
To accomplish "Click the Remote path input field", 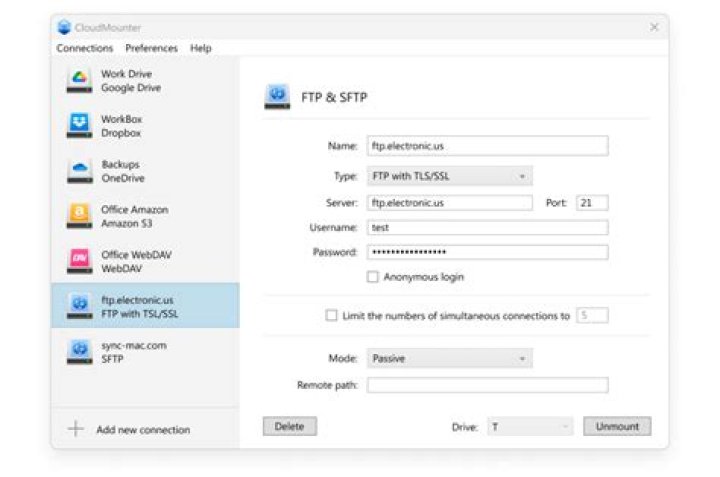I will tap(487, 385).
